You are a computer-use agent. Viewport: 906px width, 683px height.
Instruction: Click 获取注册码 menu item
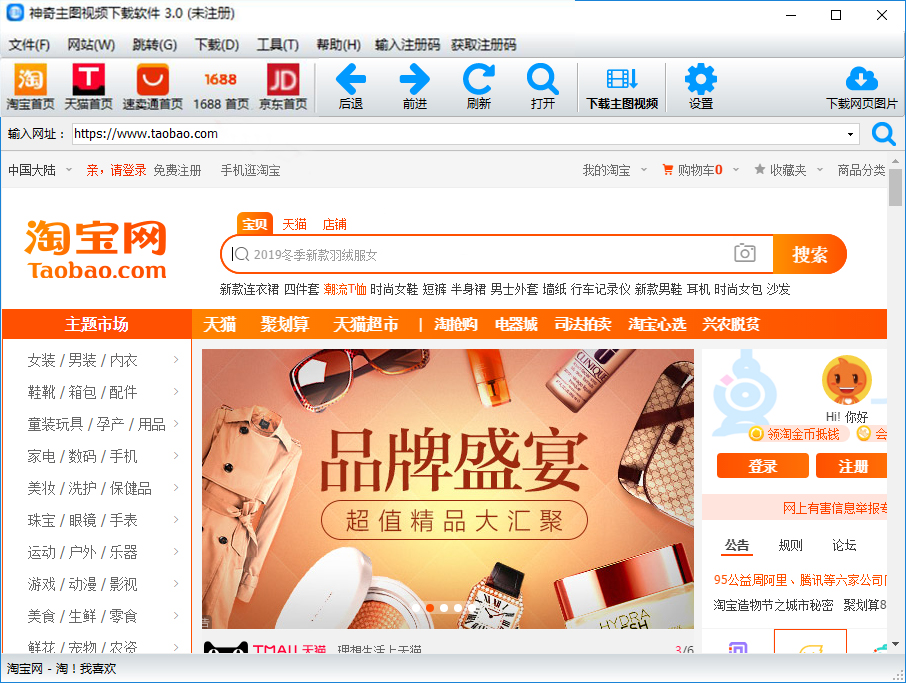coord(484,44)
